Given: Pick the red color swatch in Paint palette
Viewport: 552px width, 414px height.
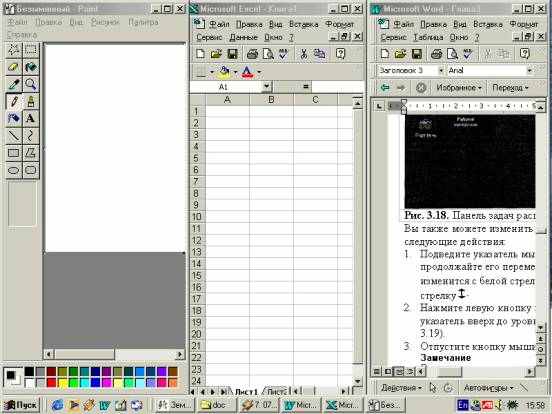Looking at the screenshot, I should (51, 382).
